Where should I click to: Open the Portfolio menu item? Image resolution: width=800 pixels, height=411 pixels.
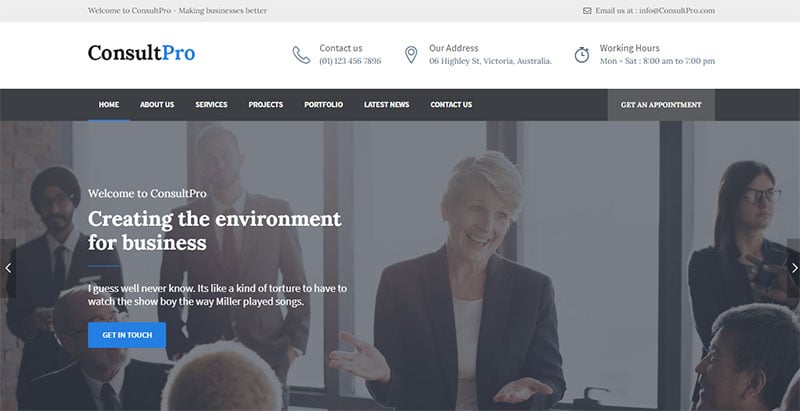(x=323, y=105)
